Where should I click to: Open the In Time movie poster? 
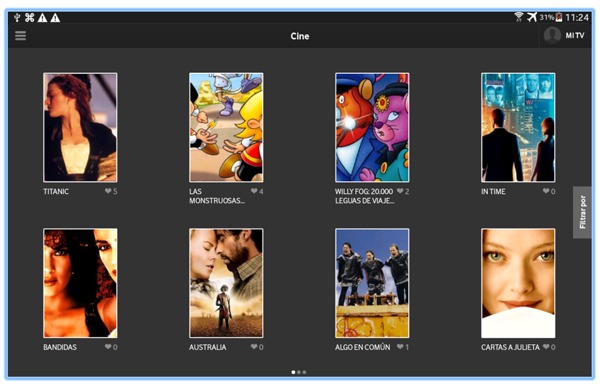[518, 127]
